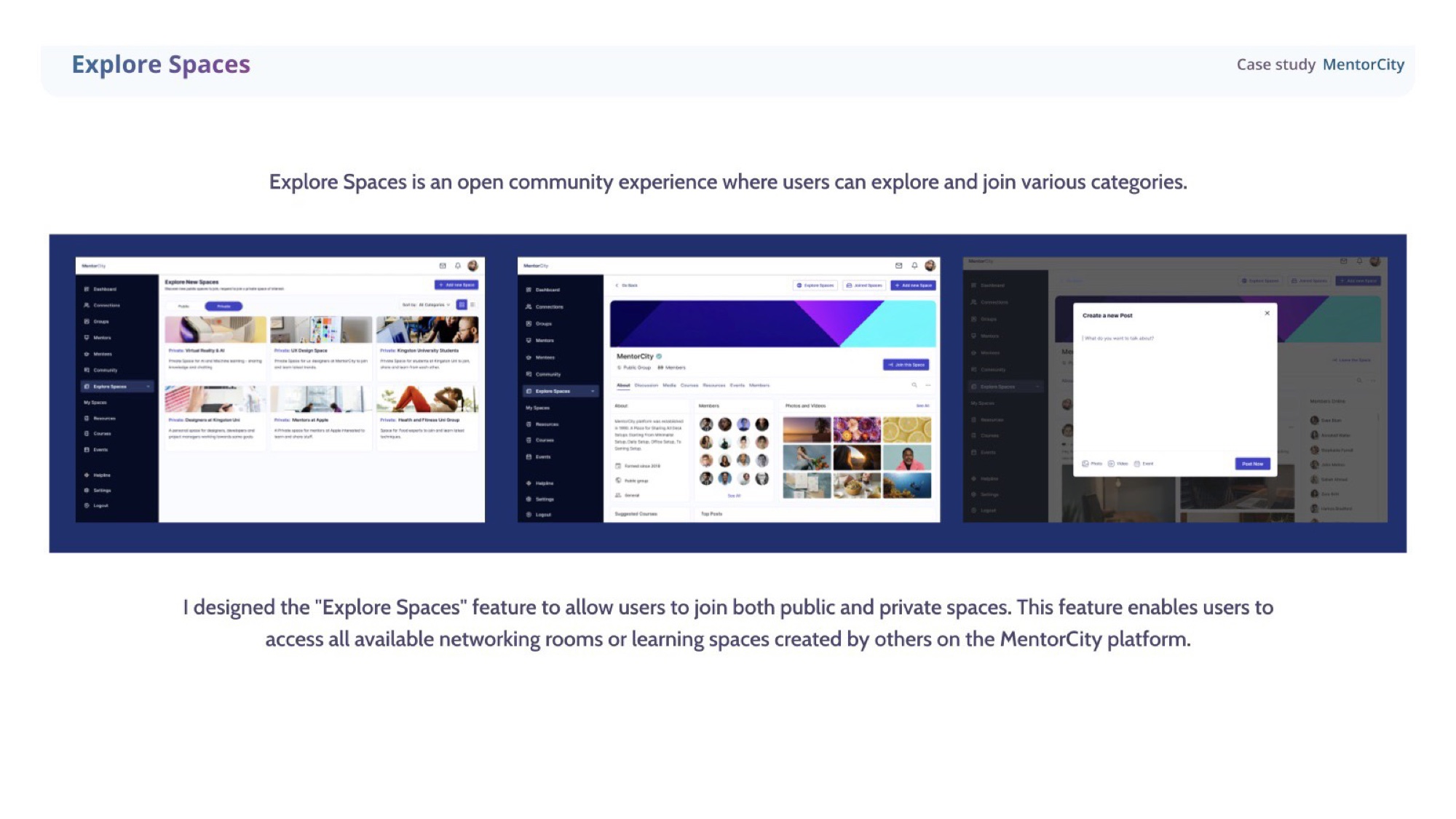Click the bell icon in Explore New Spaces screen

(x=458, y=266)
